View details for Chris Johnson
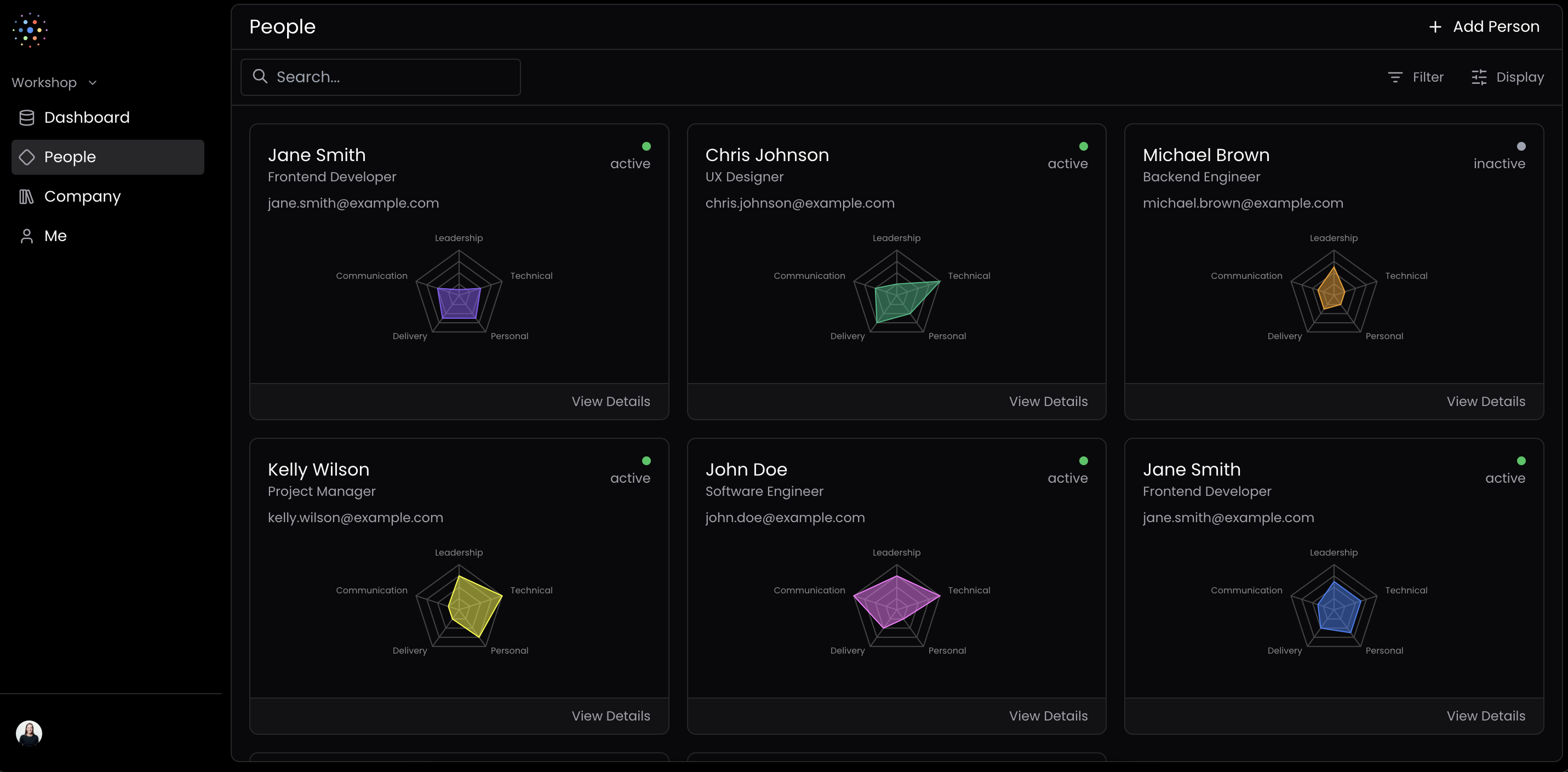The width and height of the screenshot is (1568, 772). [1048, 401]
